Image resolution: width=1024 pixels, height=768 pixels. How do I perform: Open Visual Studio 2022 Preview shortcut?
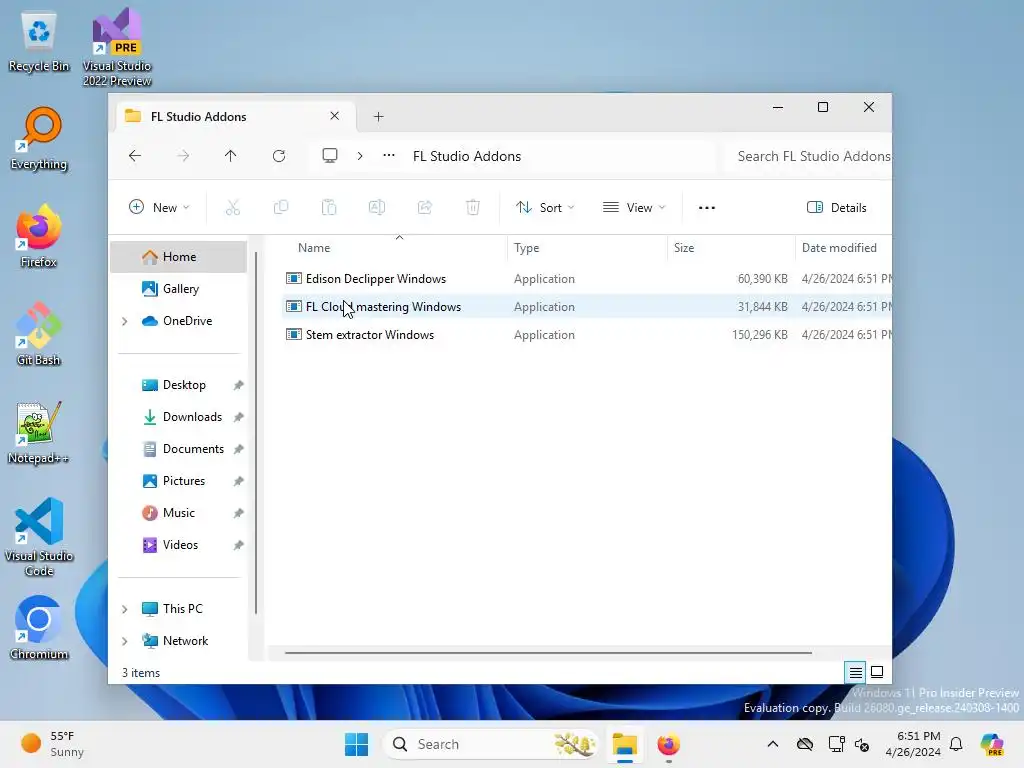pos(117,47)
